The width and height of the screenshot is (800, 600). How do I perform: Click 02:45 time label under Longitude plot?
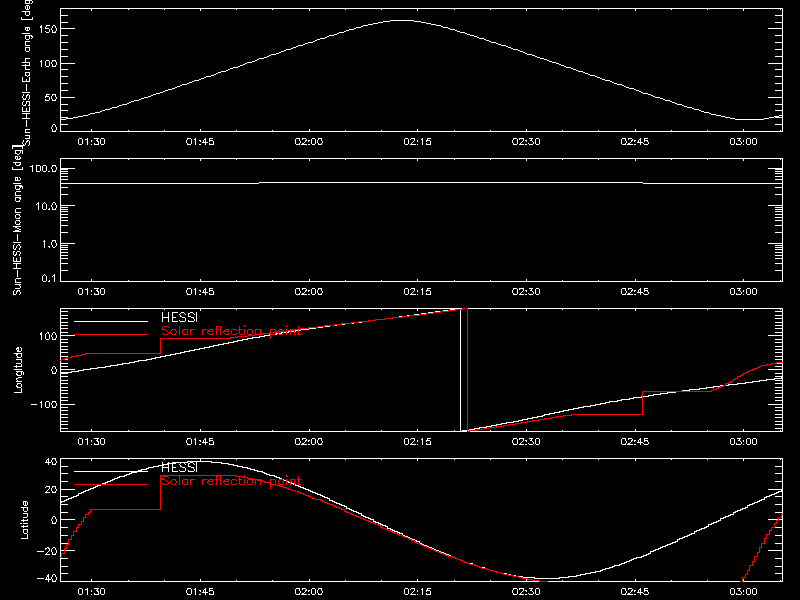[x=635, y=441]
